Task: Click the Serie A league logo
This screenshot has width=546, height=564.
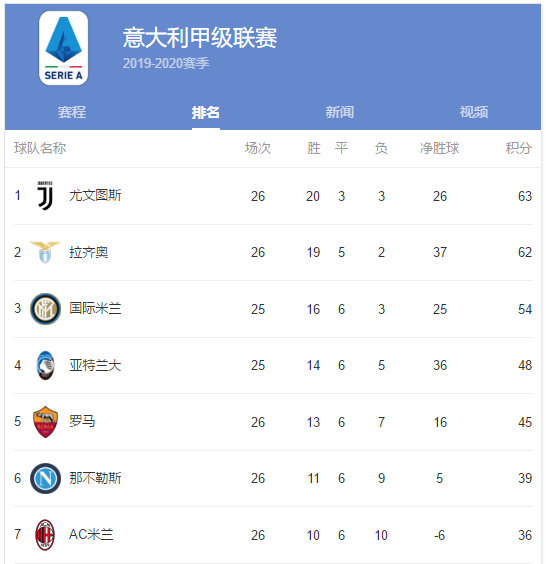Action: click(x=63, y=48)
